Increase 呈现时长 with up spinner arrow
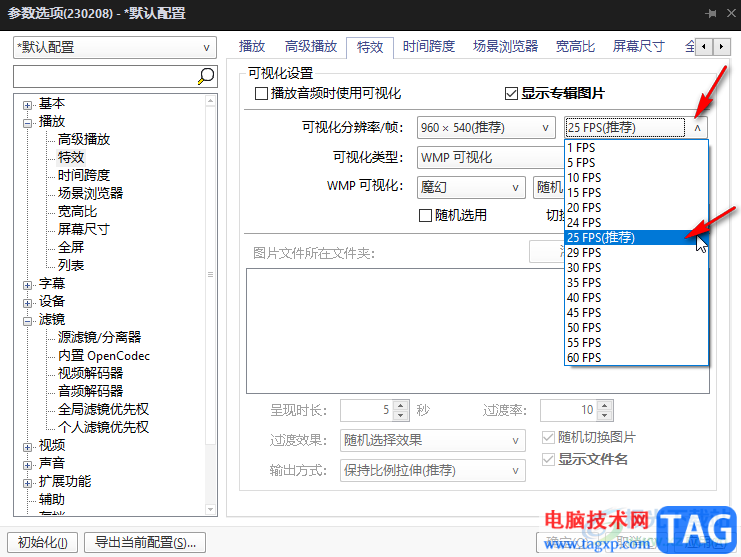Screen dimensions: 741x557 tap(401, 405)
